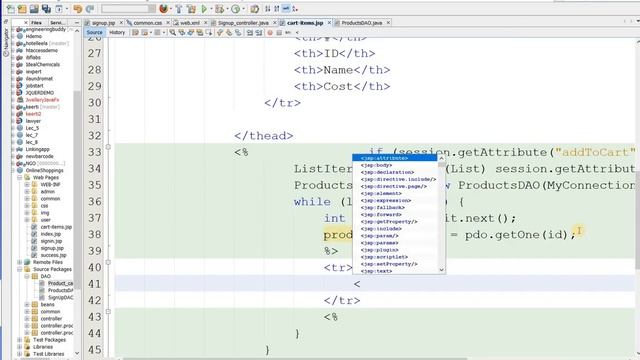The image size is (640, 360).
Task: Click the Clean and Build icon
Action: click(191, 9)
